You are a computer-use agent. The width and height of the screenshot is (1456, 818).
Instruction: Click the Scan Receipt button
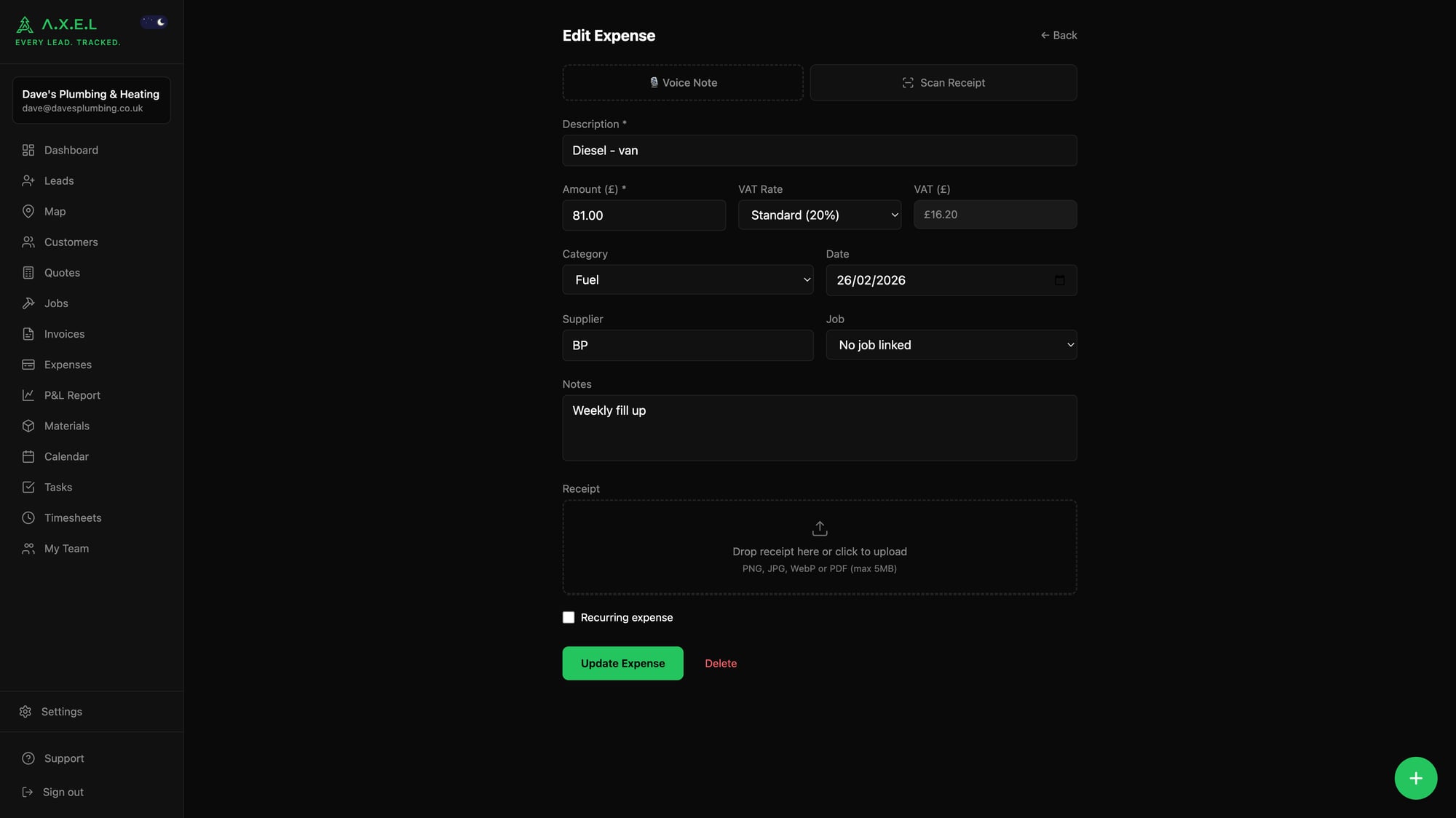pyautogui.click(x=943, y=82)
